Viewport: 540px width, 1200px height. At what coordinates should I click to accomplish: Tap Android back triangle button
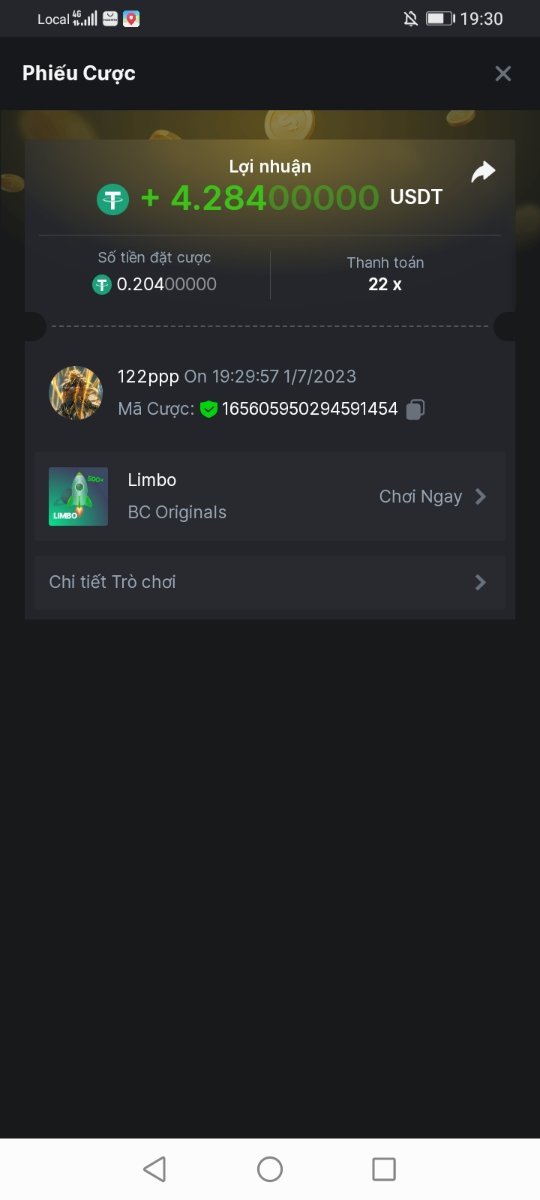154,1169
